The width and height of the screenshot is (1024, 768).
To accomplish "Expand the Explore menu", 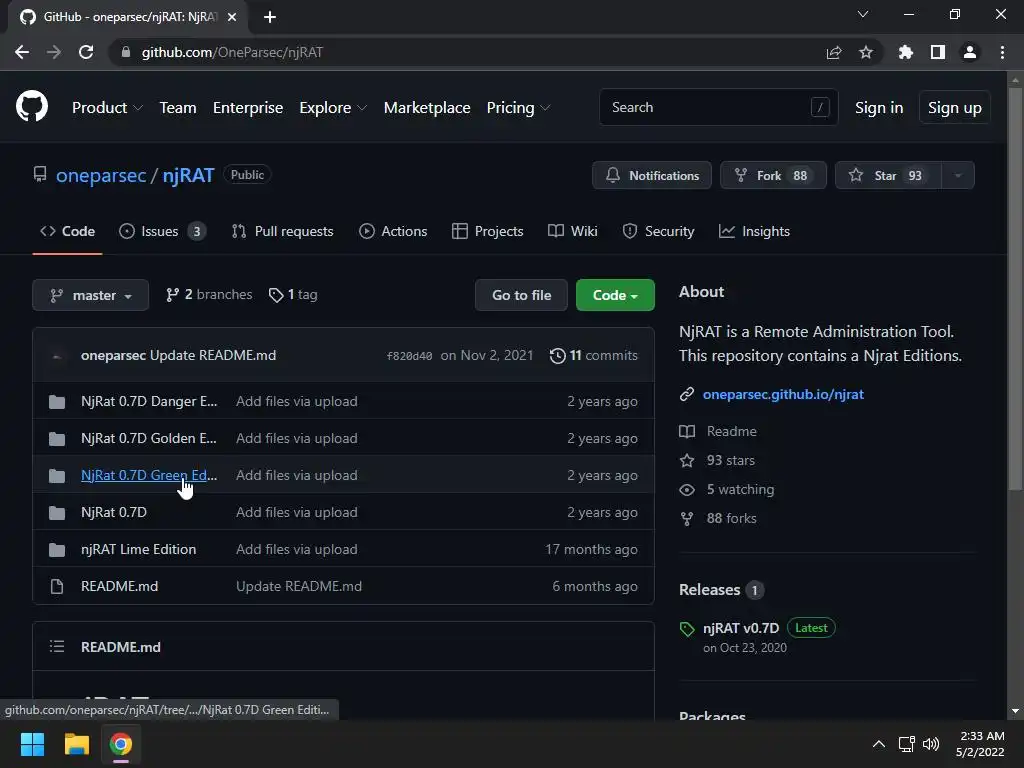I will (333, 108).
